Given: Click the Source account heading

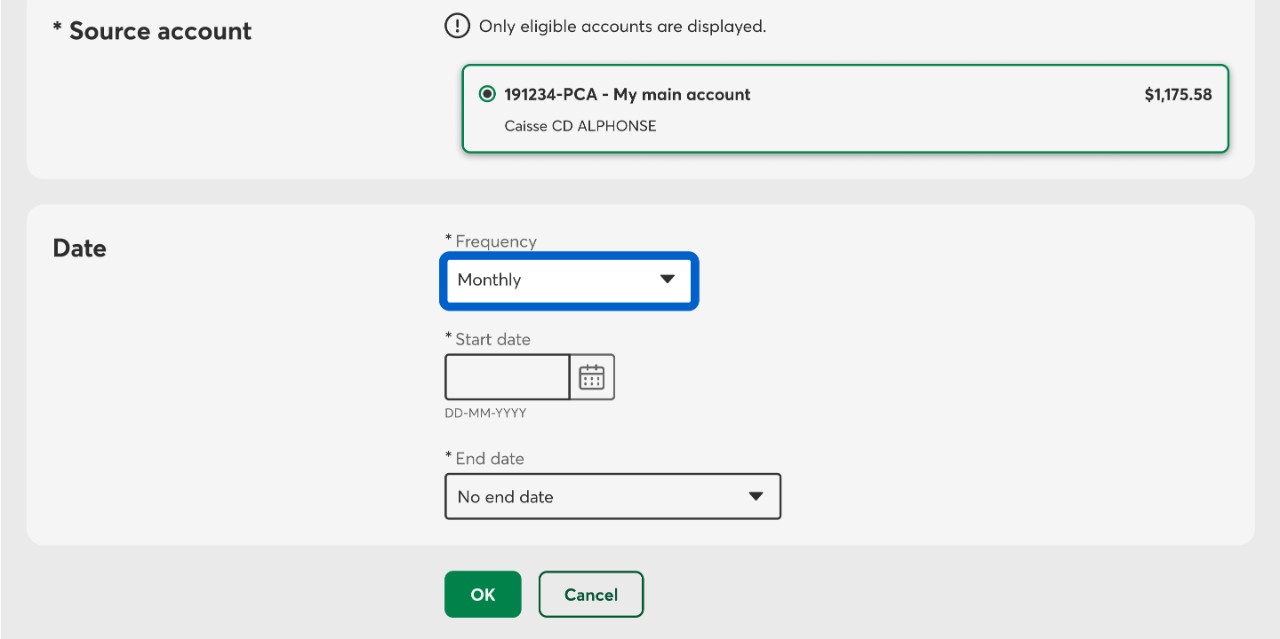Looking at the screenshot, I should (x=159, y=31).
